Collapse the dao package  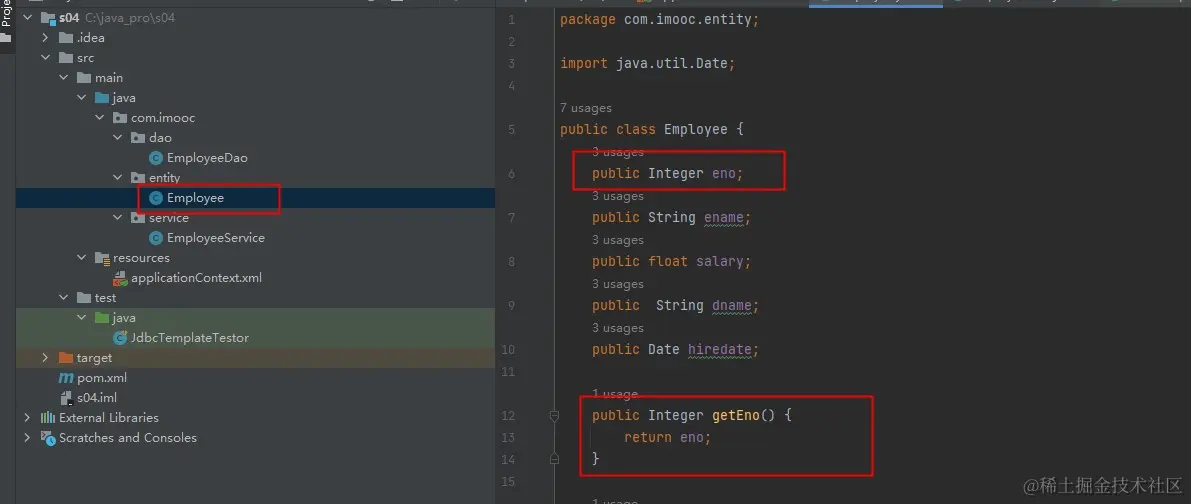(x=117, y=137)
